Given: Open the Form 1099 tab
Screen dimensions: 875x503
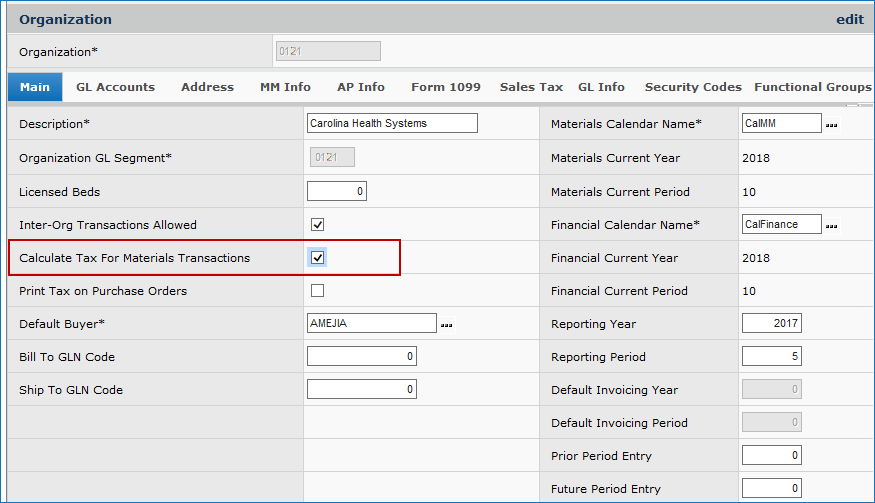Looking at the screenshot, I should 445,87.
